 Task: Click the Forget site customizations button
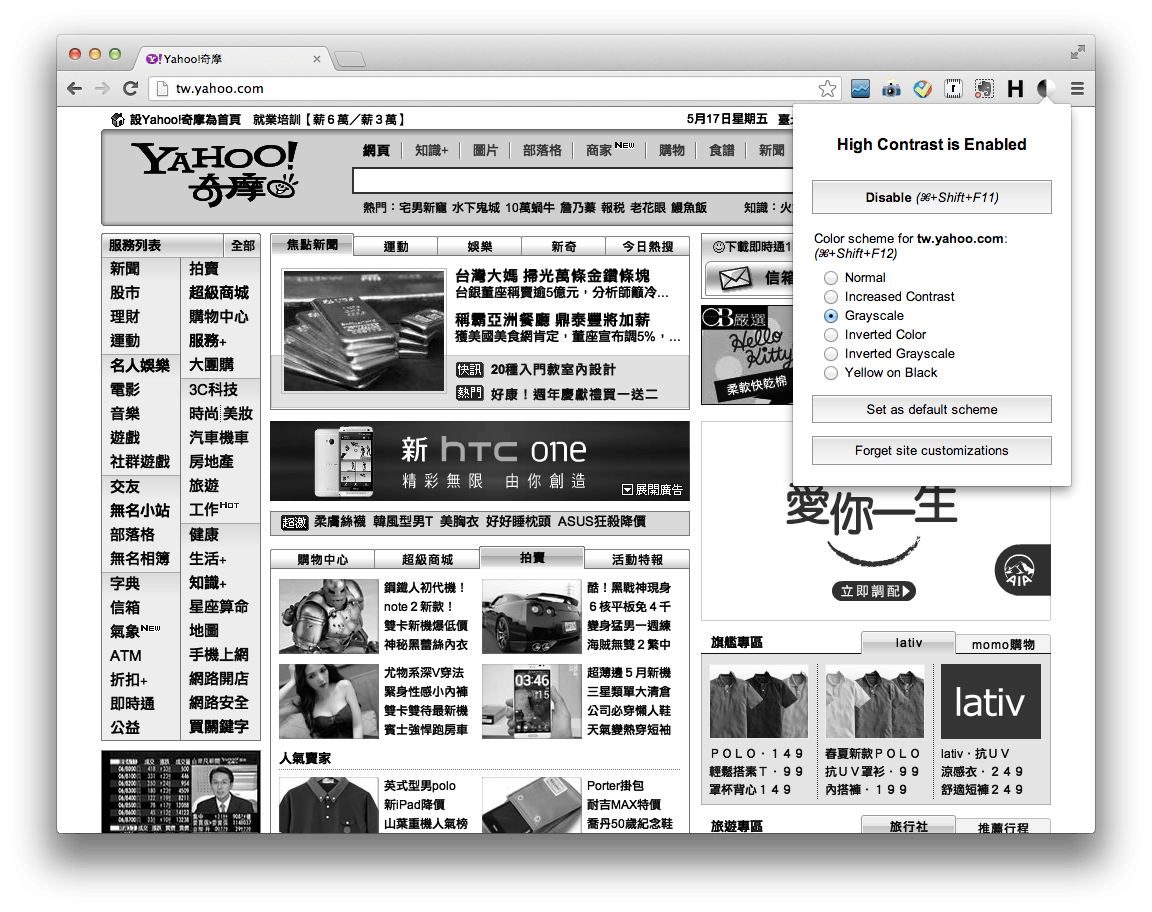coord(931,451)
